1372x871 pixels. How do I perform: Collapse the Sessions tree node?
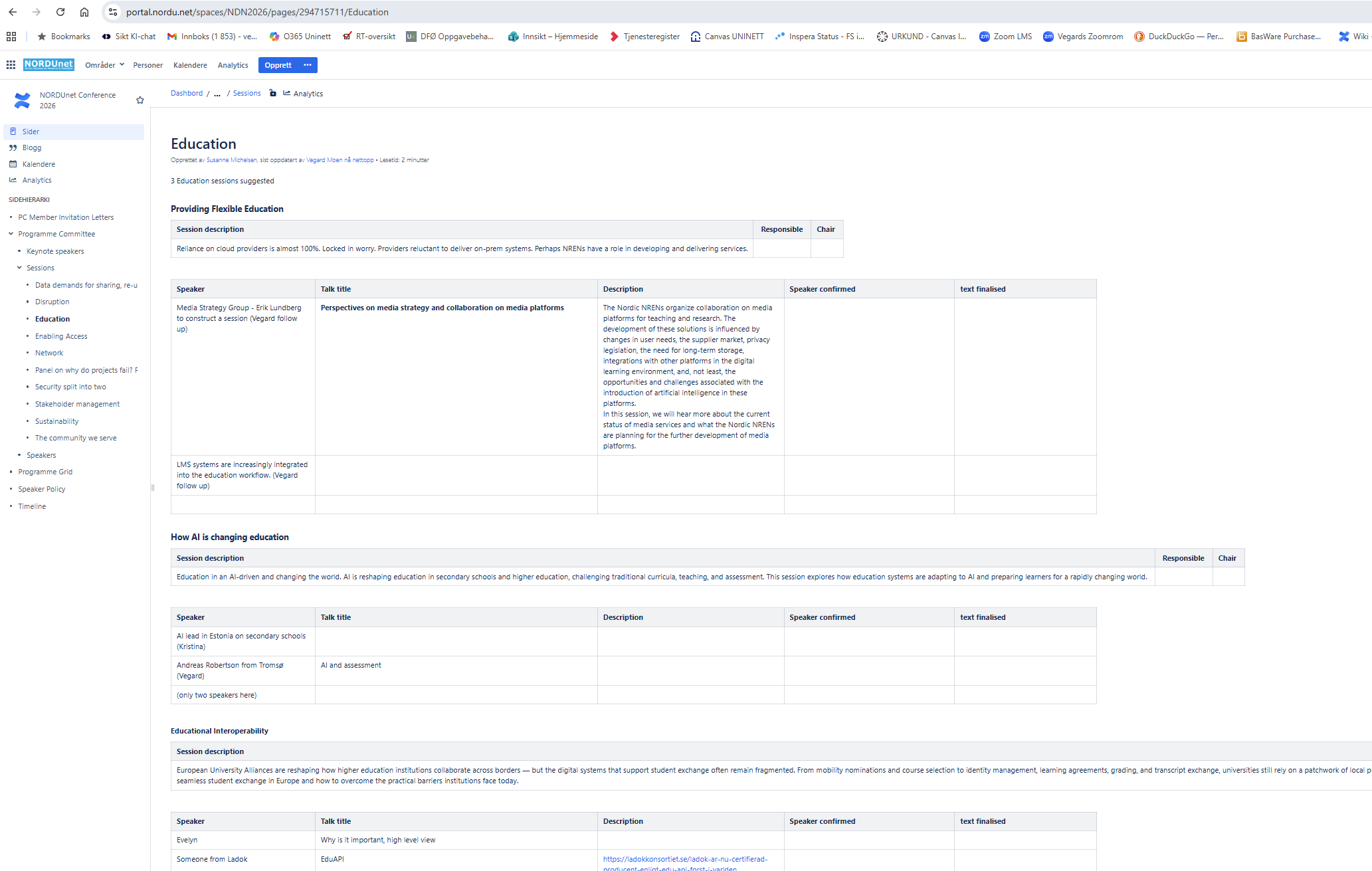(x=19, y=268)
